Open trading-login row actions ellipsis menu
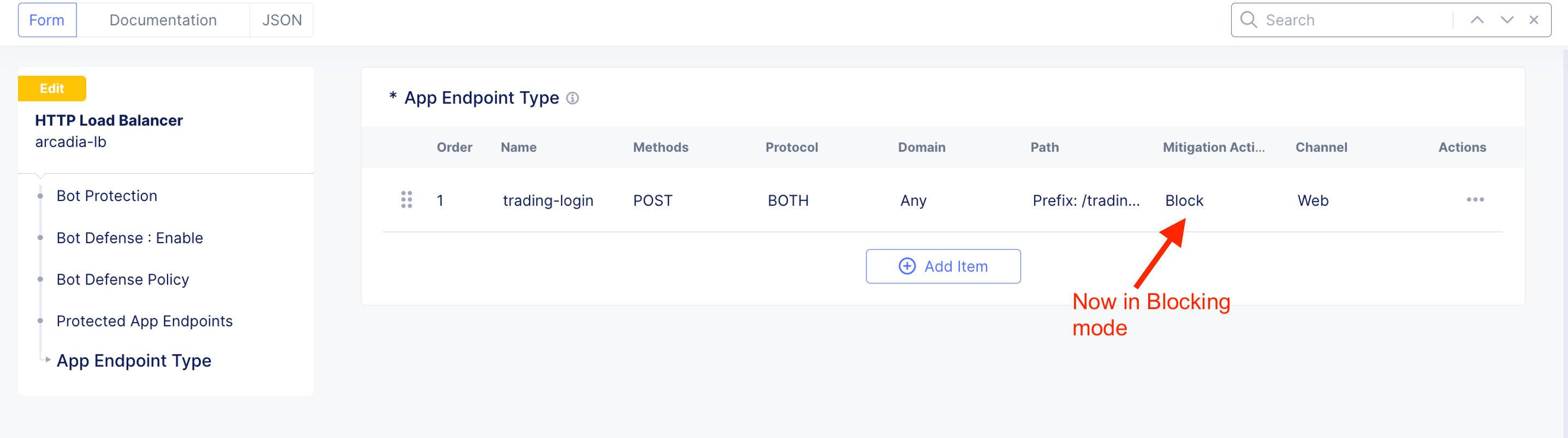The image size is (1568, 438). [1474, 200]
